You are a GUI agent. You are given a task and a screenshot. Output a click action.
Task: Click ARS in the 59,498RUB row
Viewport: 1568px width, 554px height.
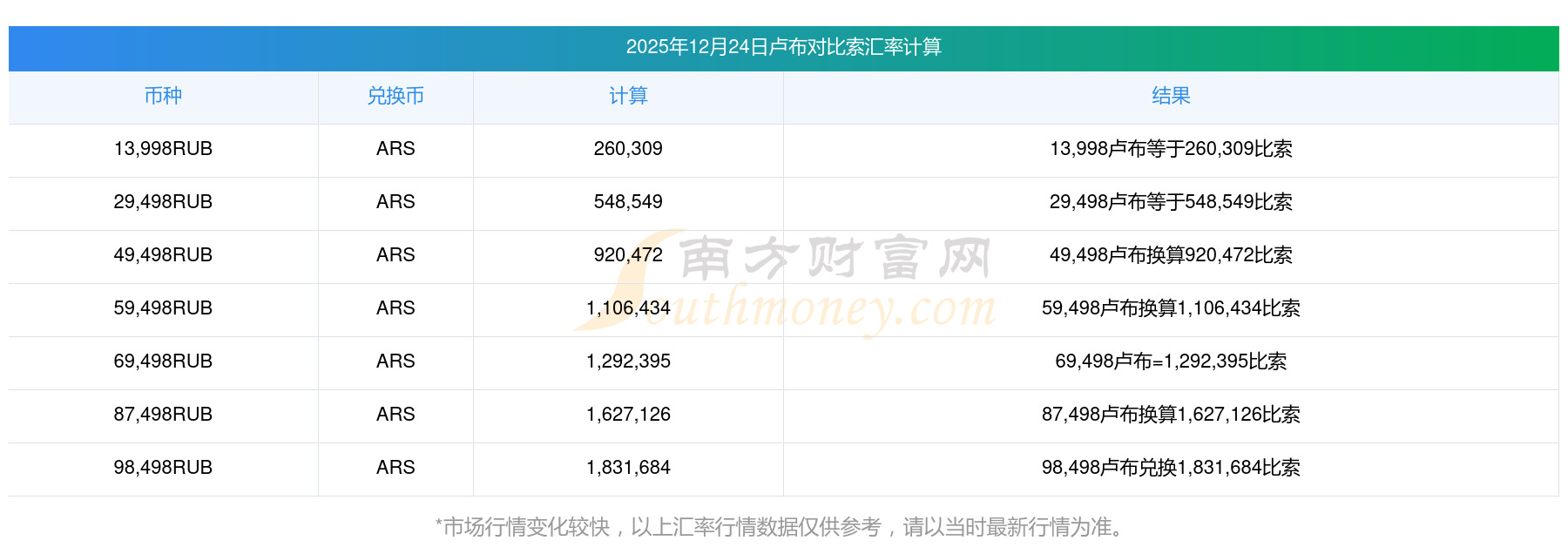coord(395,308)
